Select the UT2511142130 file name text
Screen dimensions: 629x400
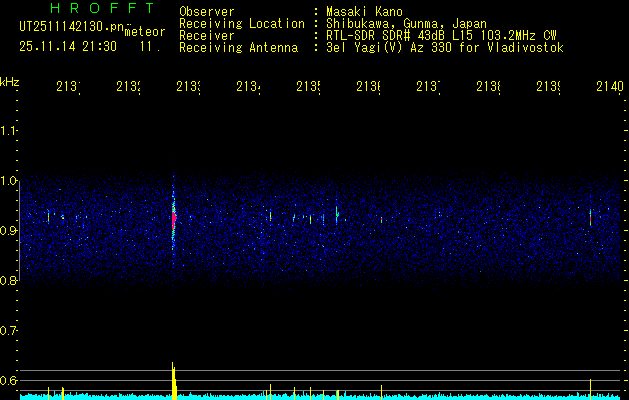point(72,27)
